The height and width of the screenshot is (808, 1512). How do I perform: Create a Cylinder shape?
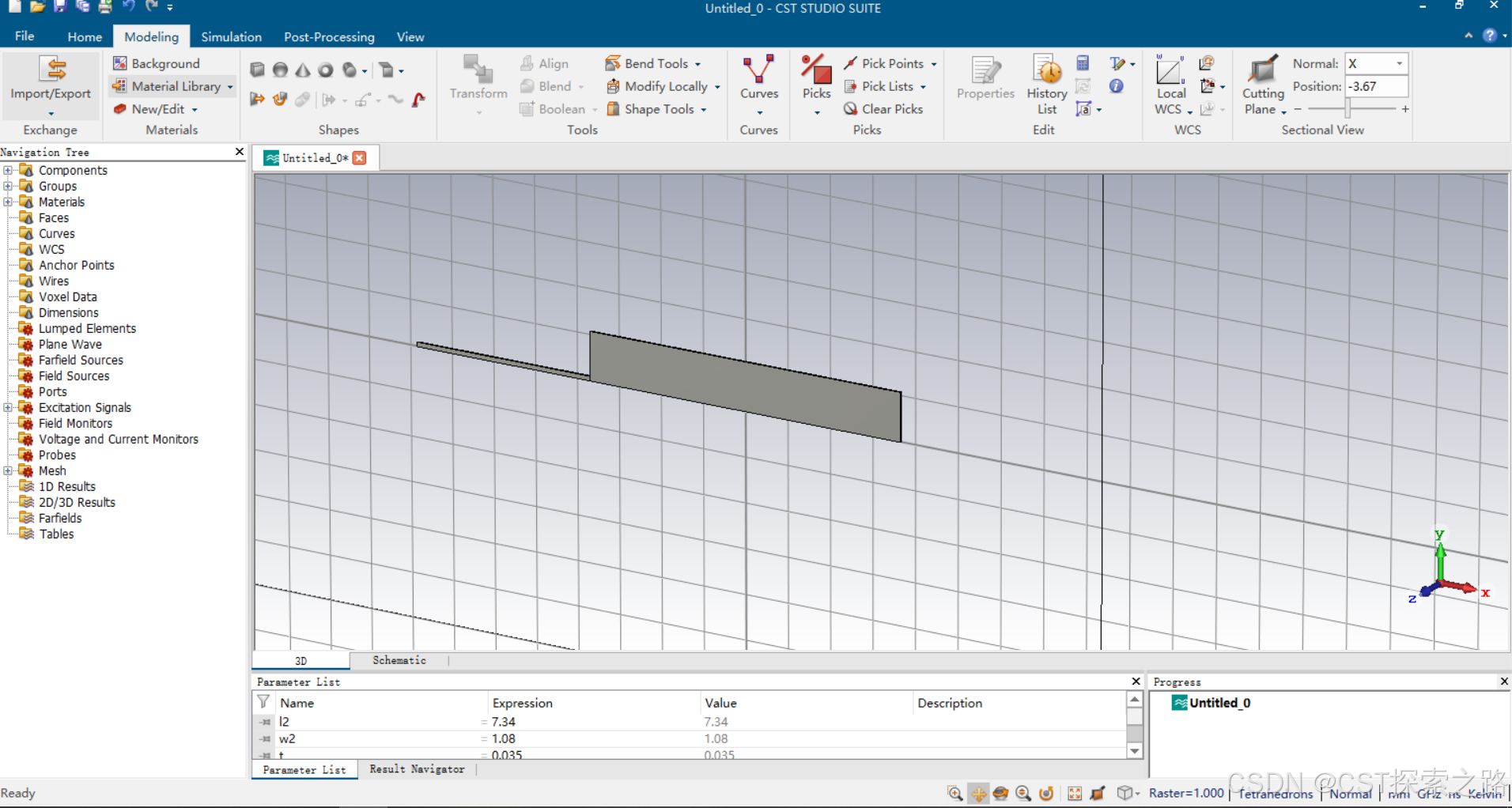click(350, 70)
